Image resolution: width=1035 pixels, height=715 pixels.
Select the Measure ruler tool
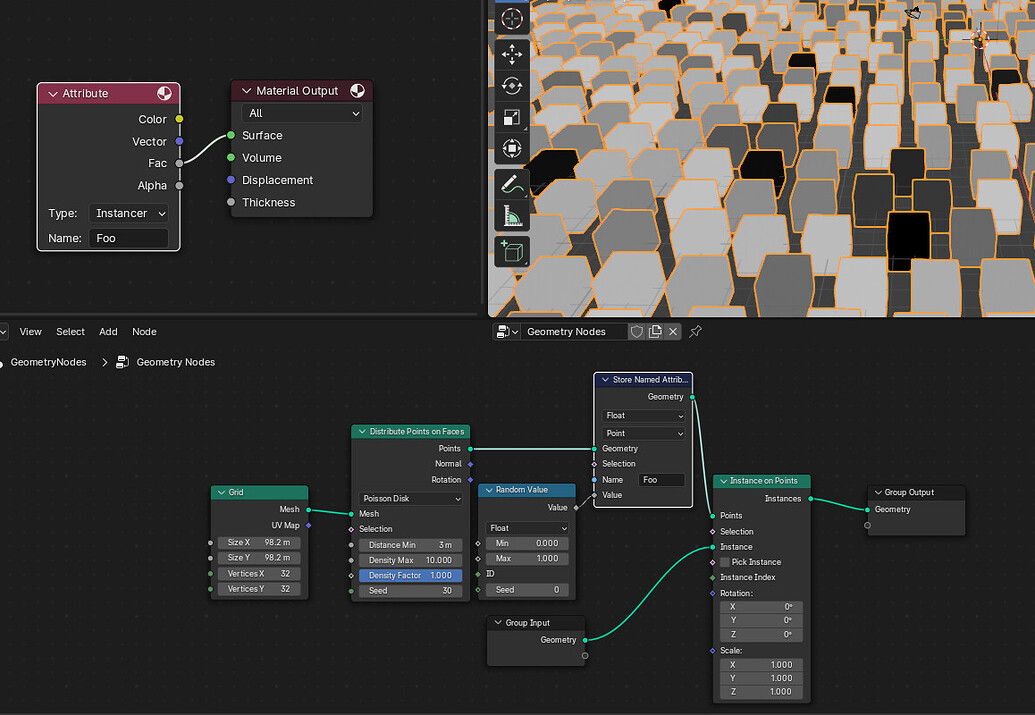(512, 216)
